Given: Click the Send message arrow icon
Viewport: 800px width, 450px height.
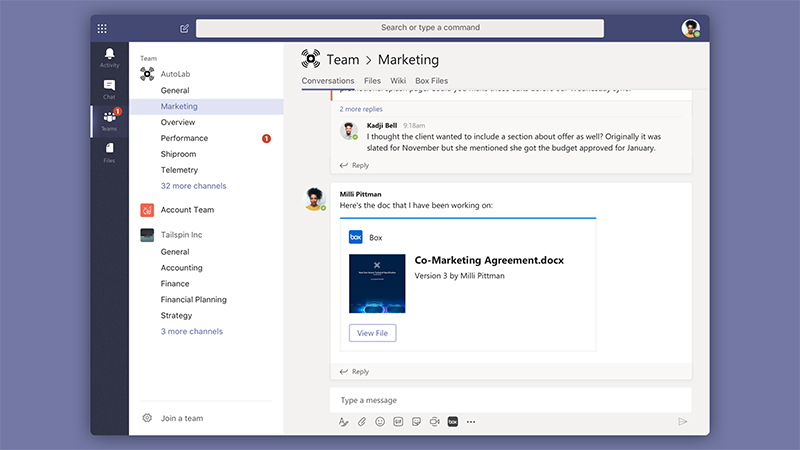Looking at the screenshot, I should click(683, 422).
